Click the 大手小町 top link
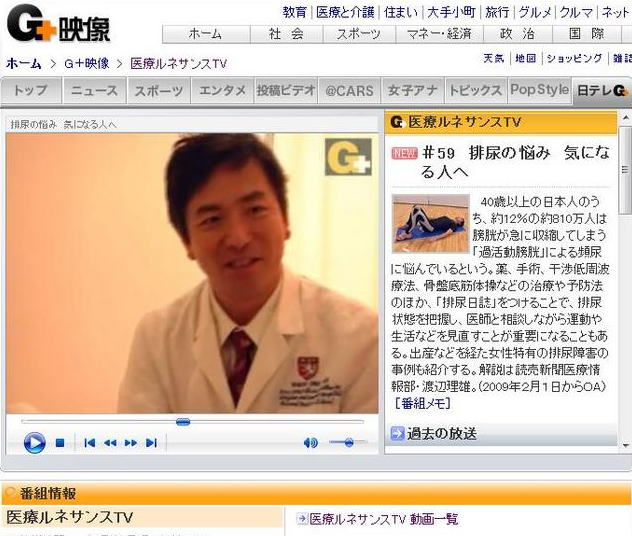 click(451, 12)
